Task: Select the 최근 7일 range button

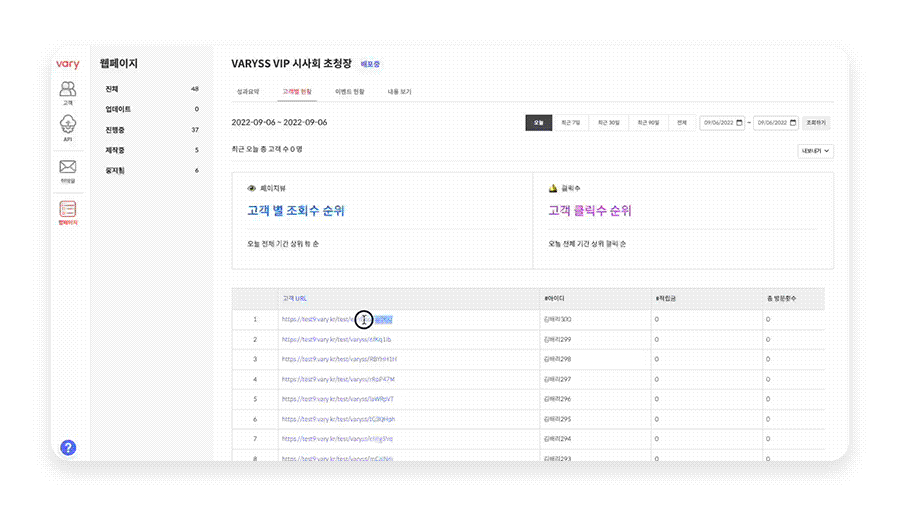Action: point(571,123)
